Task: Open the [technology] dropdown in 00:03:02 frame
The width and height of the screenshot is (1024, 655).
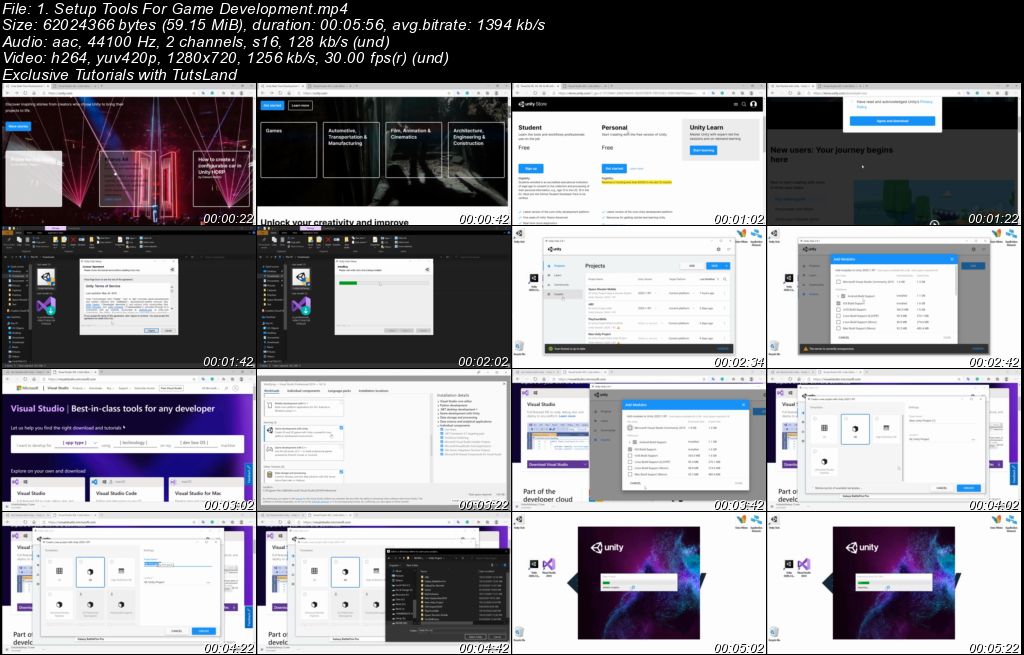Action: pyautogui.click(x=133, y=443)
